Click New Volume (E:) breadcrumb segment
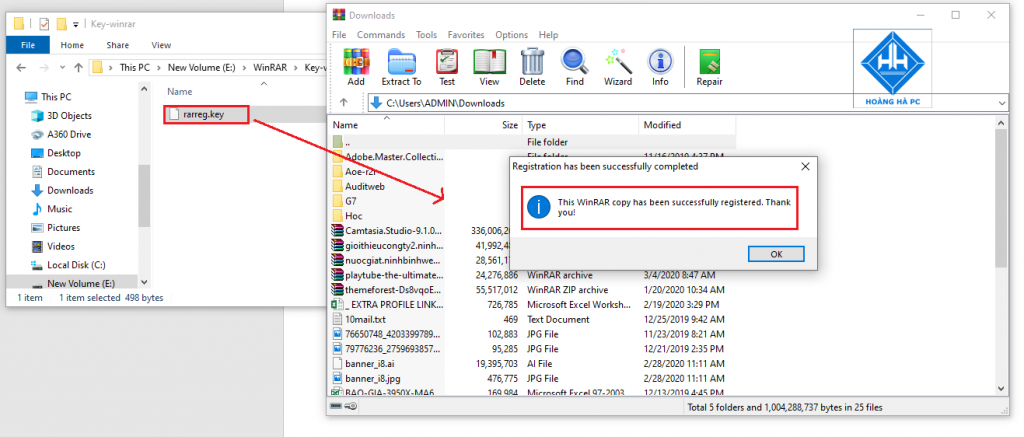 pos(200,67)
